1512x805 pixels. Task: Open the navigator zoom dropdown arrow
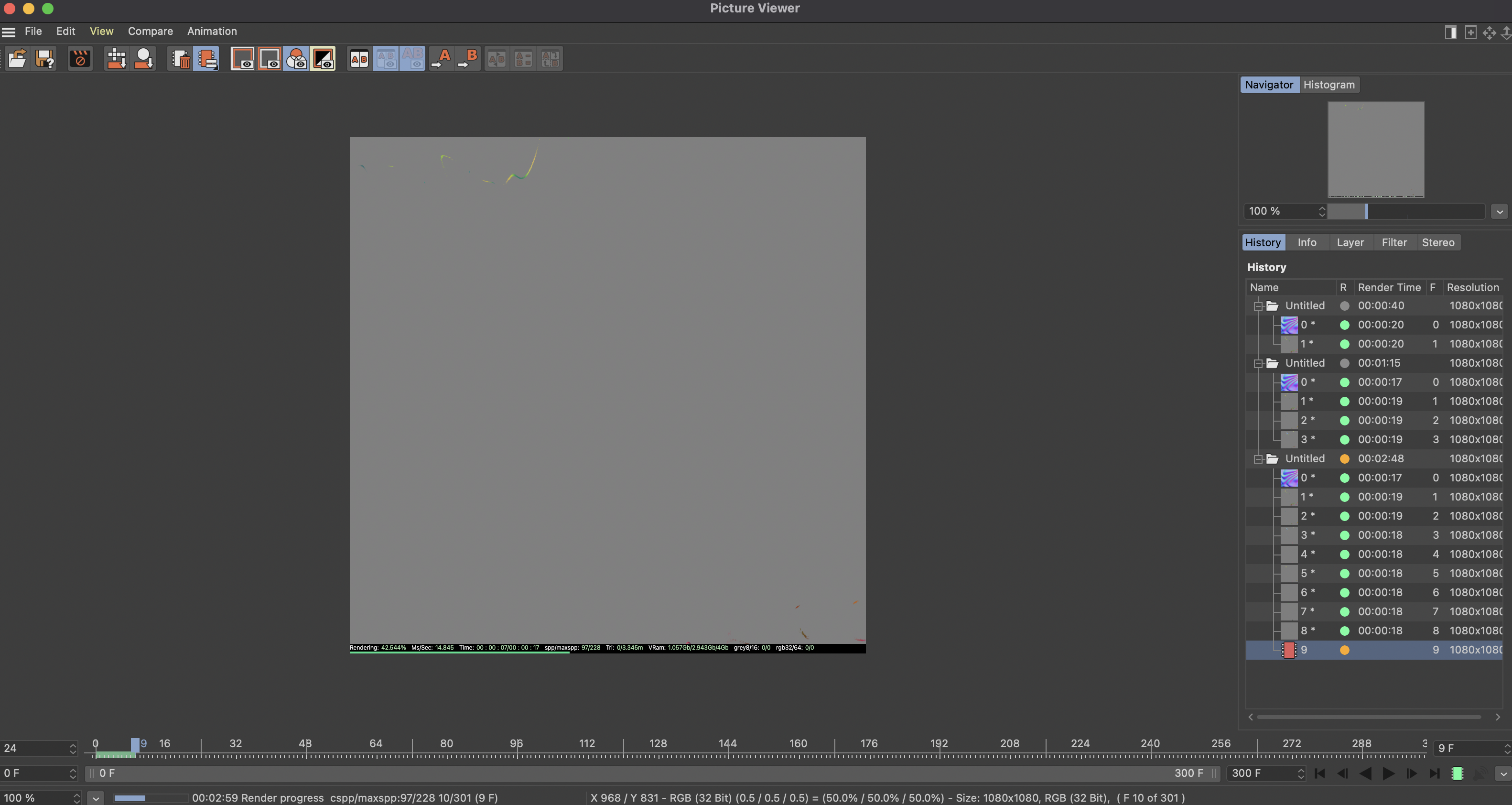(1500, 211)
